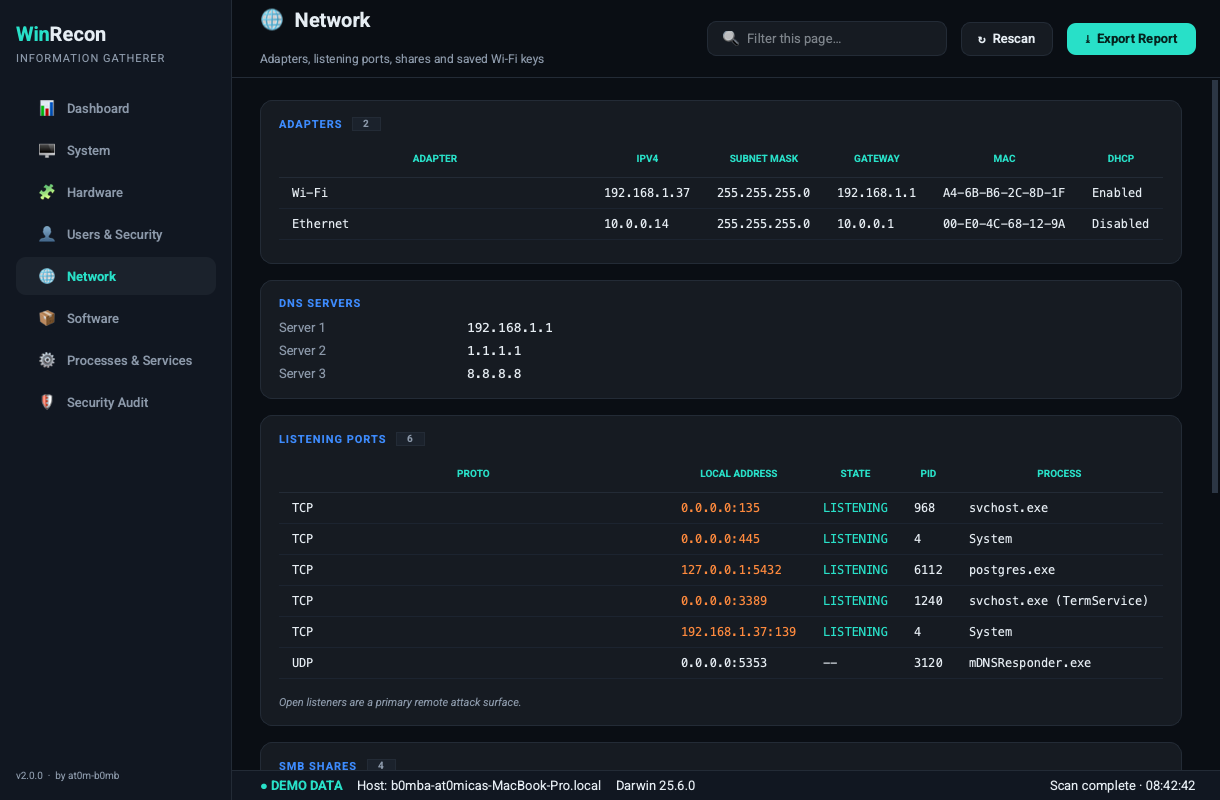Click IPv4 address 10.0.0.14
This screenshot has height=800, width=1220.
click(x=636, y=224)
